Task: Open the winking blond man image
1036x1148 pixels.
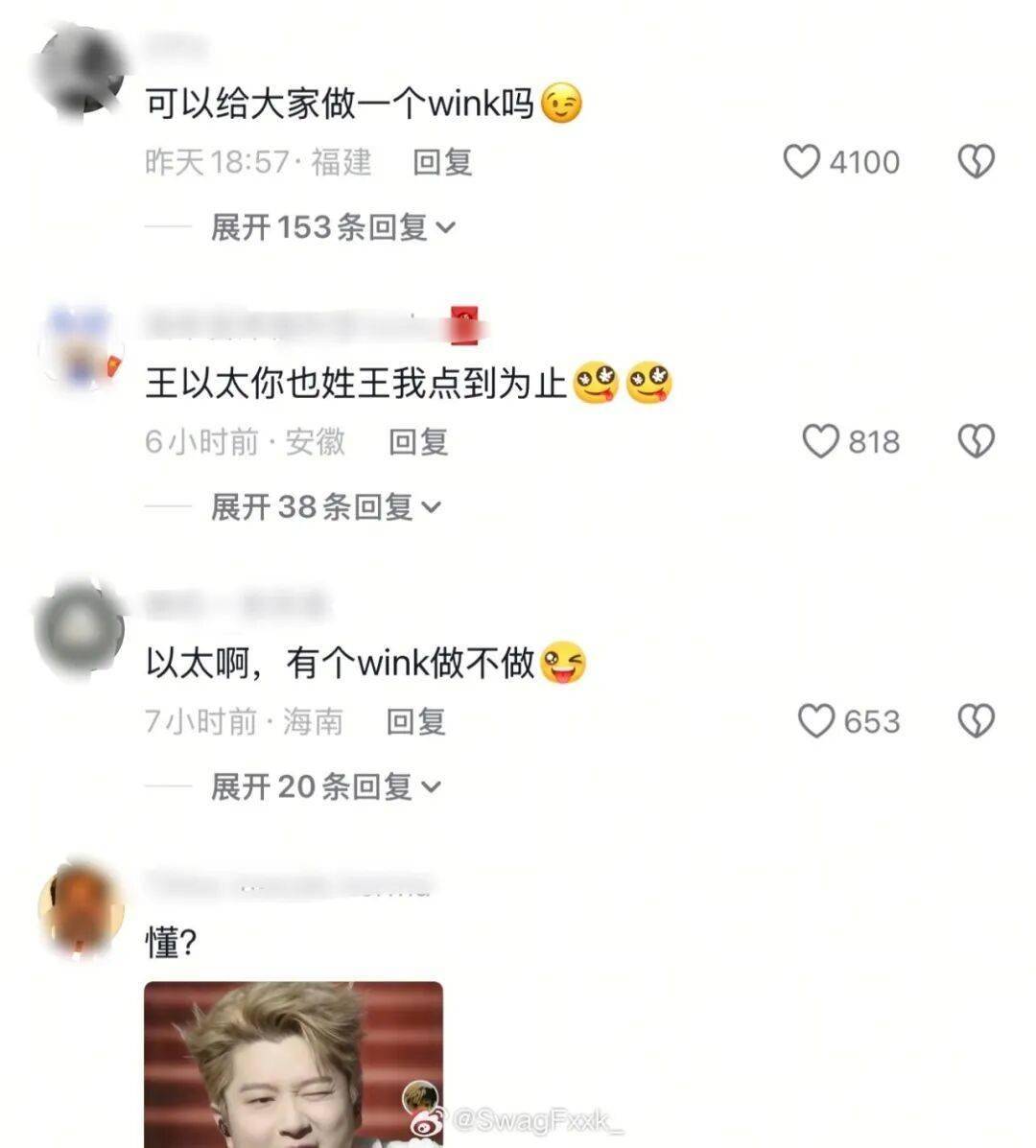Action: (x=294, y=1065)
